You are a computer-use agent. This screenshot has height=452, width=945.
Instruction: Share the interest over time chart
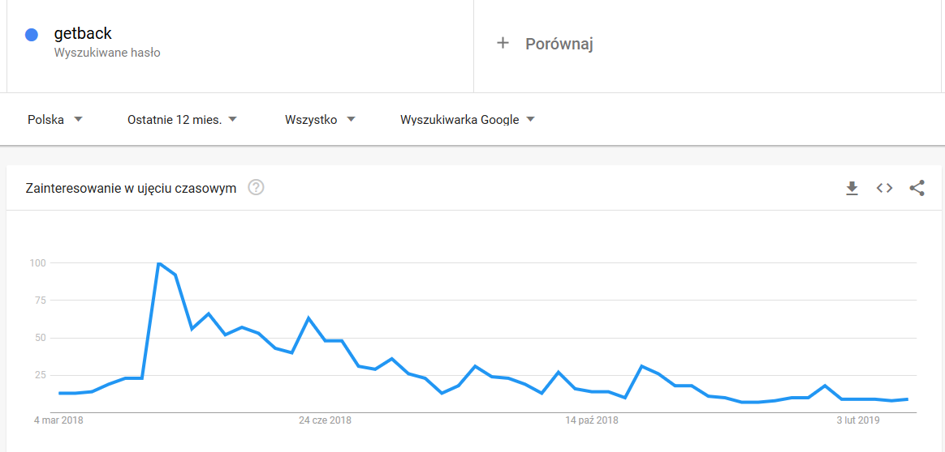tap(917, 188)
